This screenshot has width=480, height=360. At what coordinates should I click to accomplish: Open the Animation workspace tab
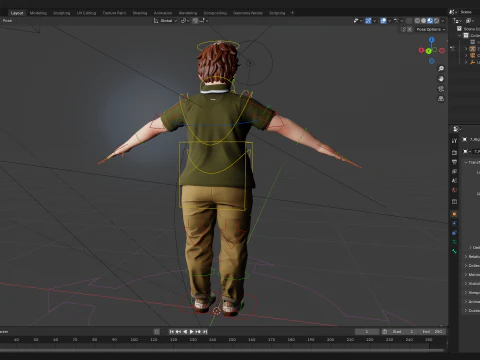[163, 13]
